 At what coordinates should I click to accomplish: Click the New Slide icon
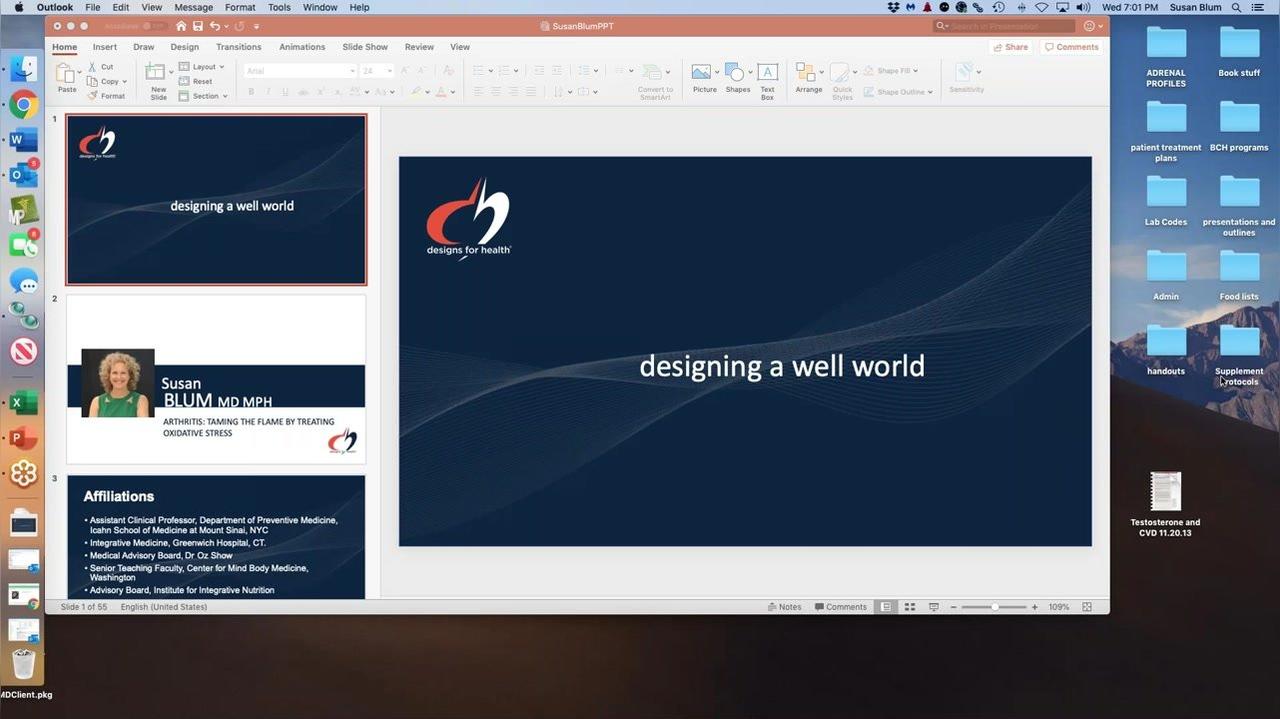pyautogui.click(x=157, y=73)
